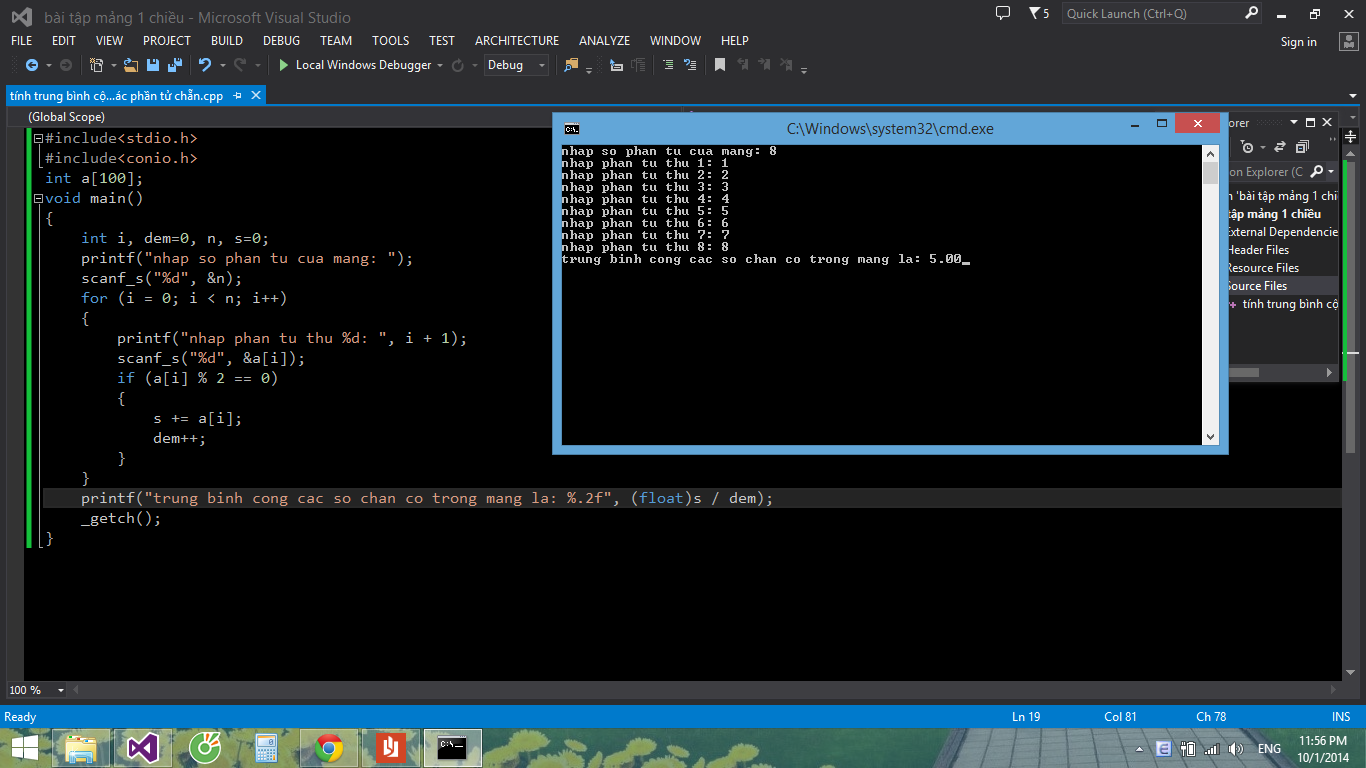Open the debugger target dropdown arrow
The image size is (1366, 768).
pos(440,66)
